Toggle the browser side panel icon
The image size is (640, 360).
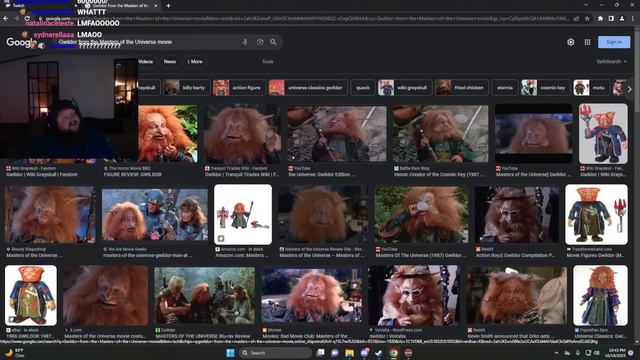click(611, 18)
